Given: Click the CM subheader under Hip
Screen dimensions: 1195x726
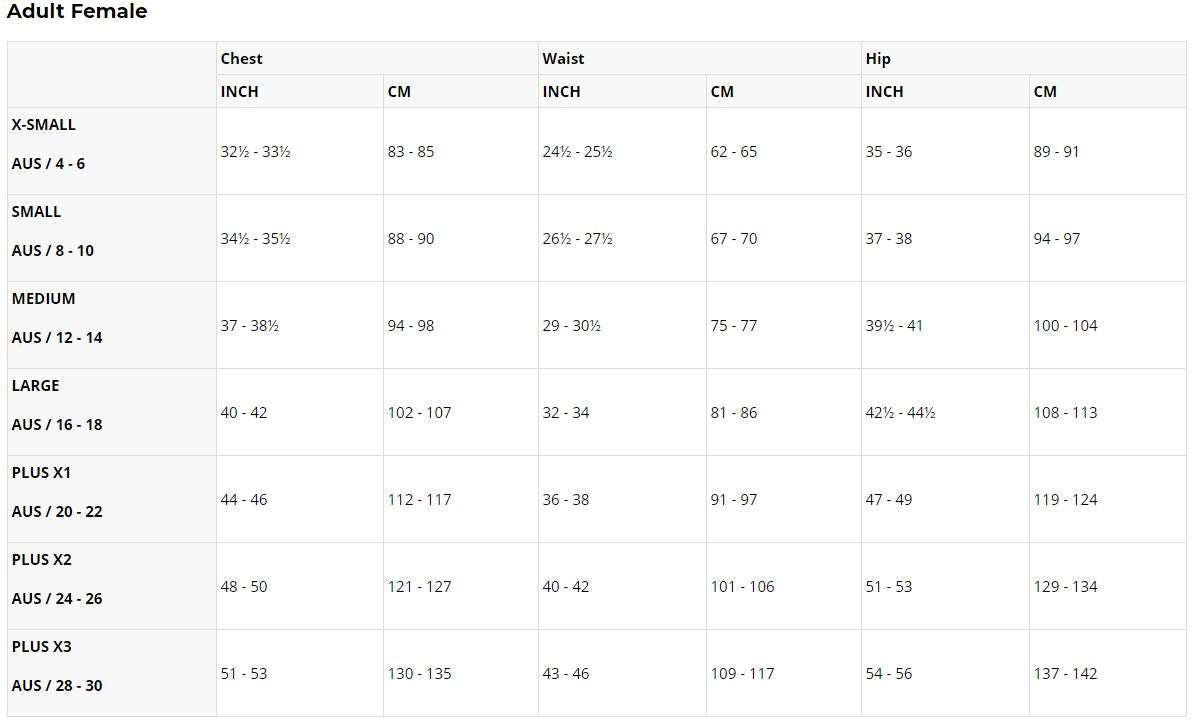Looking at the screenshot, I should (x=1045, y=92).
